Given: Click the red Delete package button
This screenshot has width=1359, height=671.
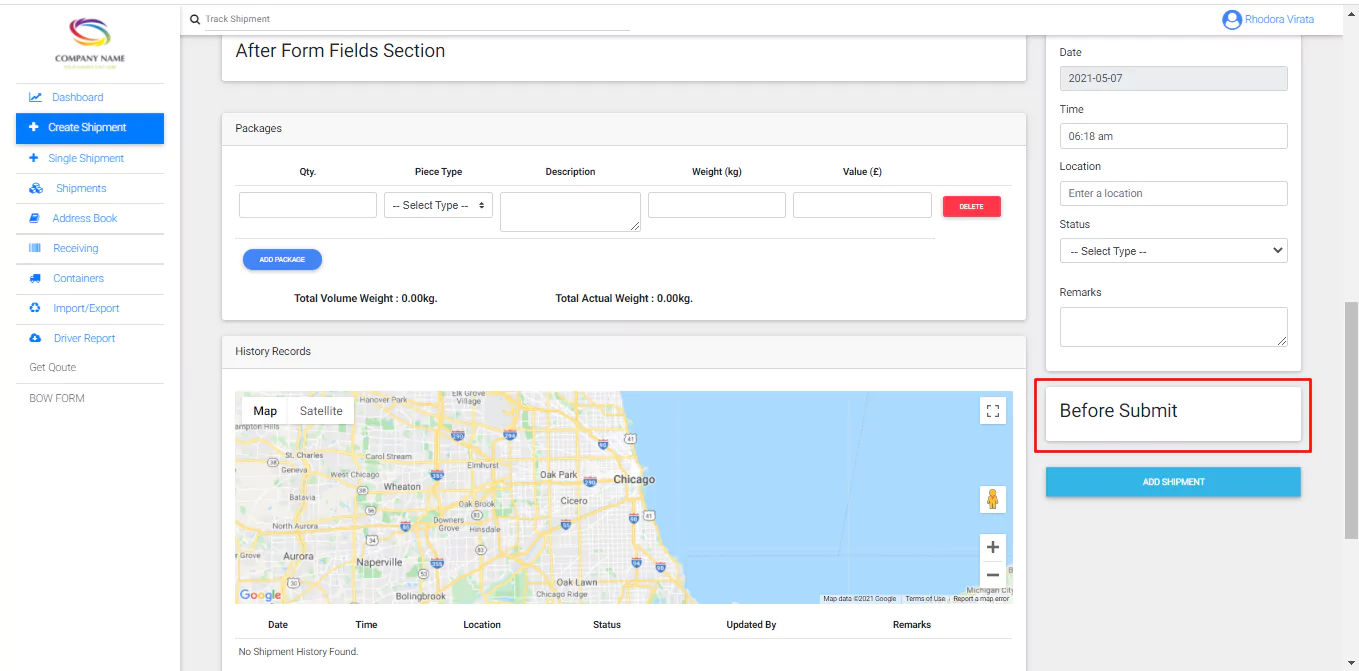Looking at the screenshot, I should (x=971, y=206).
